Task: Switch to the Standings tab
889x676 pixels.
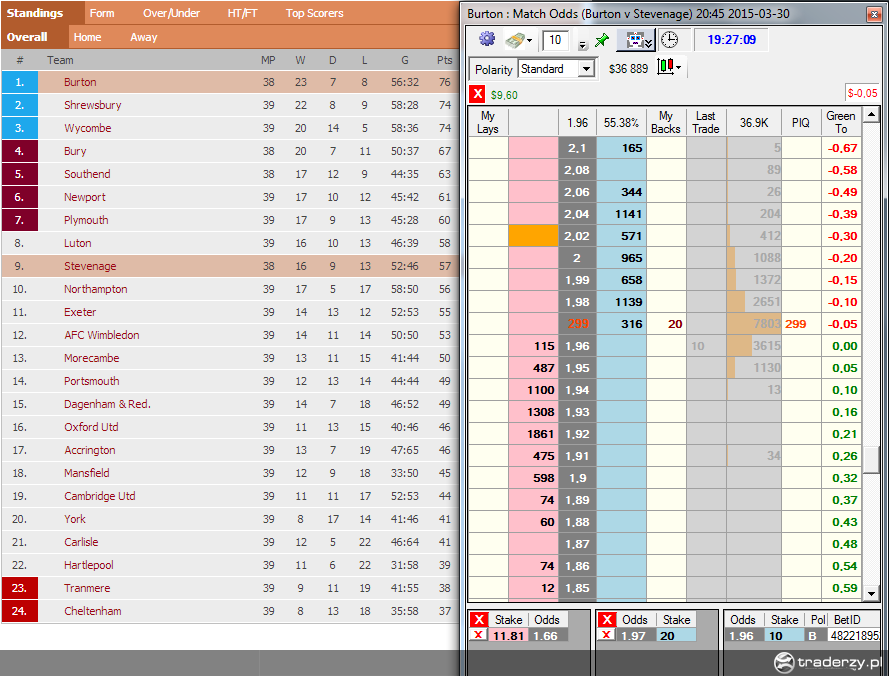Action: click(x=35, y=13)
